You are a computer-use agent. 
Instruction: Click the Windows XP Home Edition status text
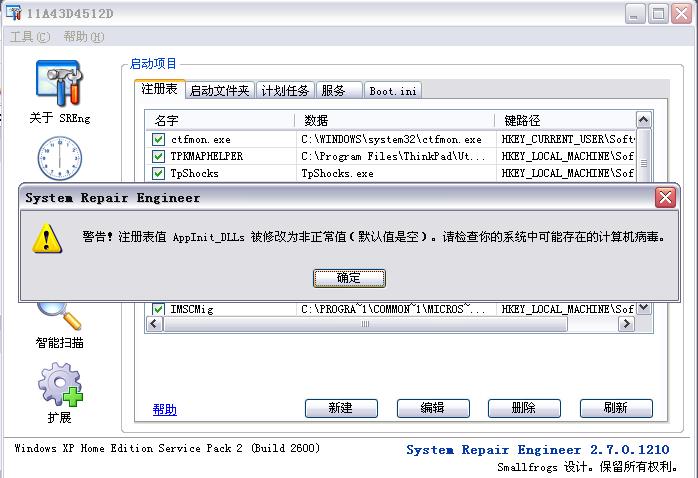click(x=167, y=448)
